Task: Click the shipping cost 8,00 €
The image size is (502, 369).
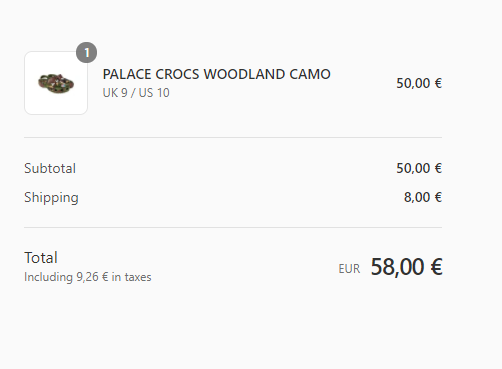Action: click(423, 197)
